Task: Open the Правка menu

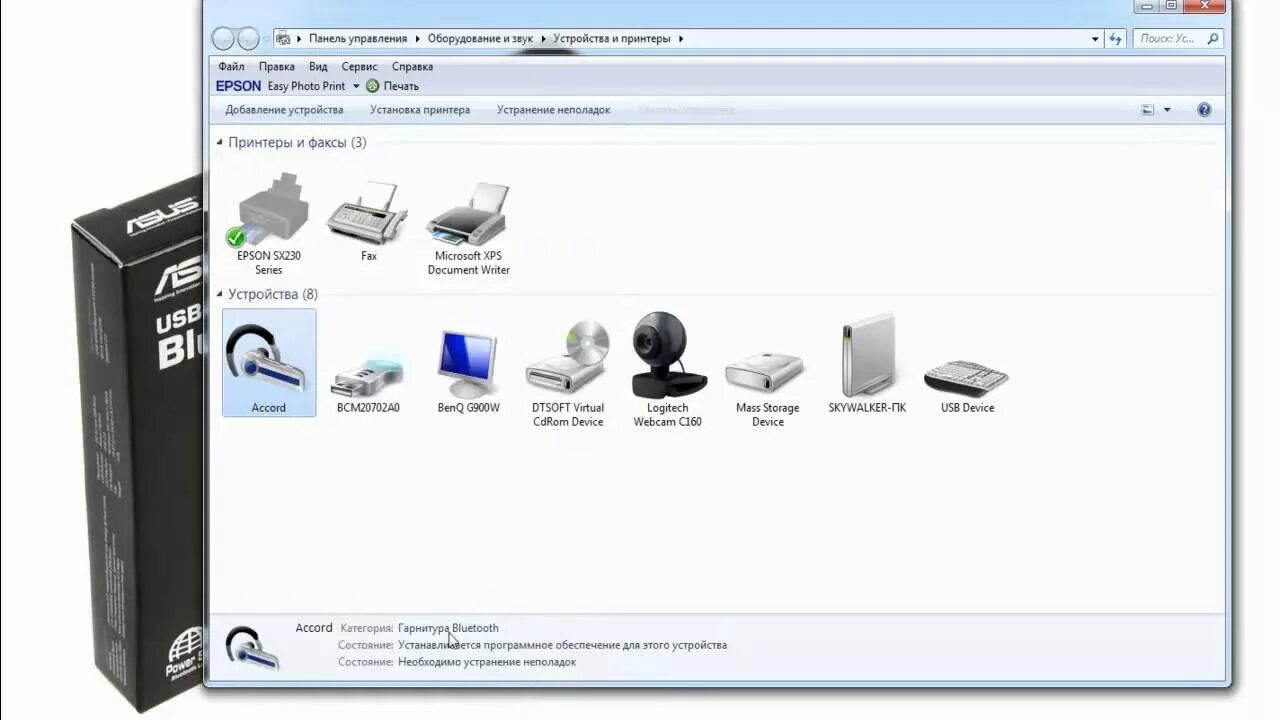Action: pyautogui.click(x=276, y=67)
